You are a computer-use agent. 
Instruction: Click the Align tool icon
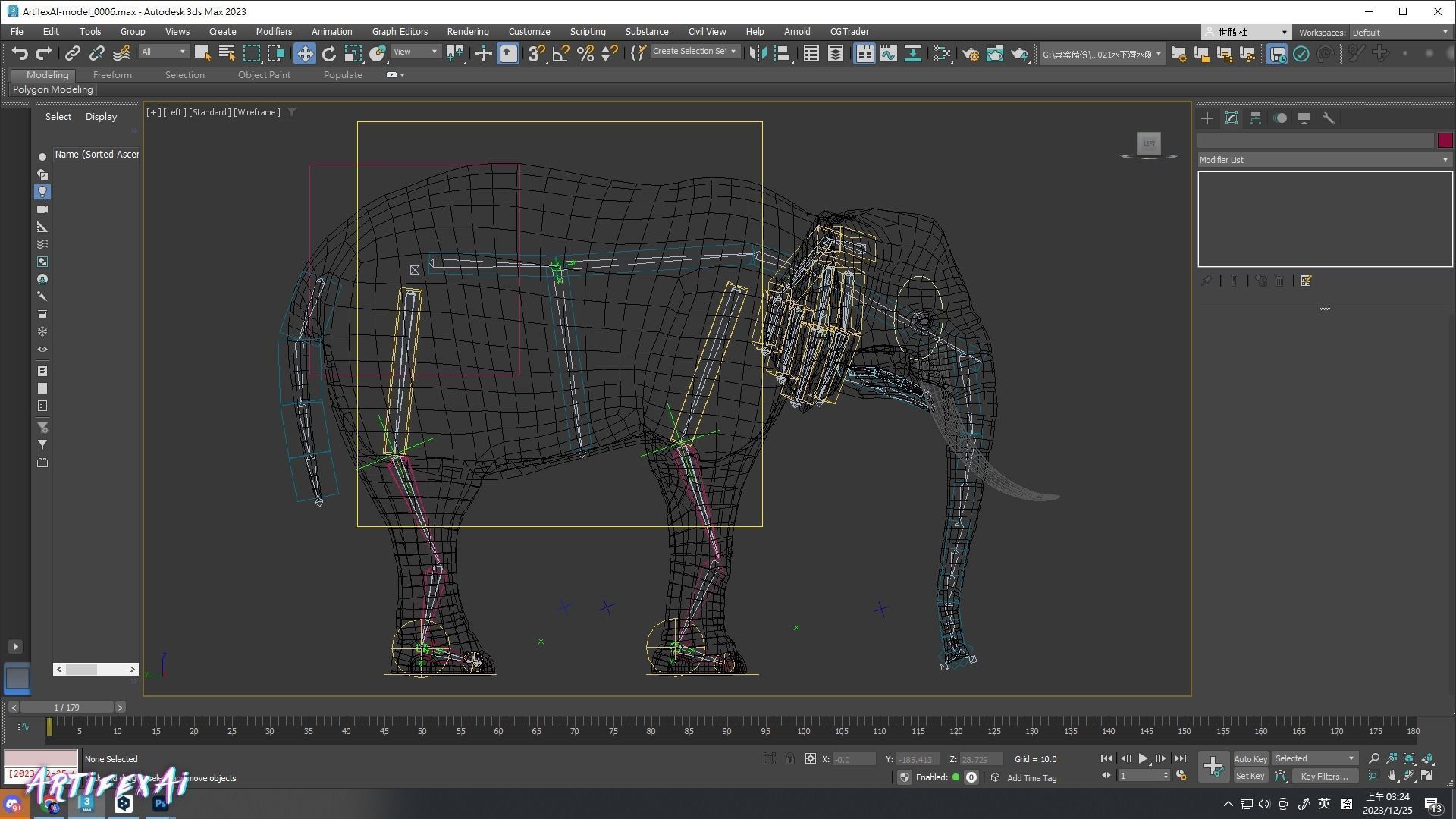782,53
